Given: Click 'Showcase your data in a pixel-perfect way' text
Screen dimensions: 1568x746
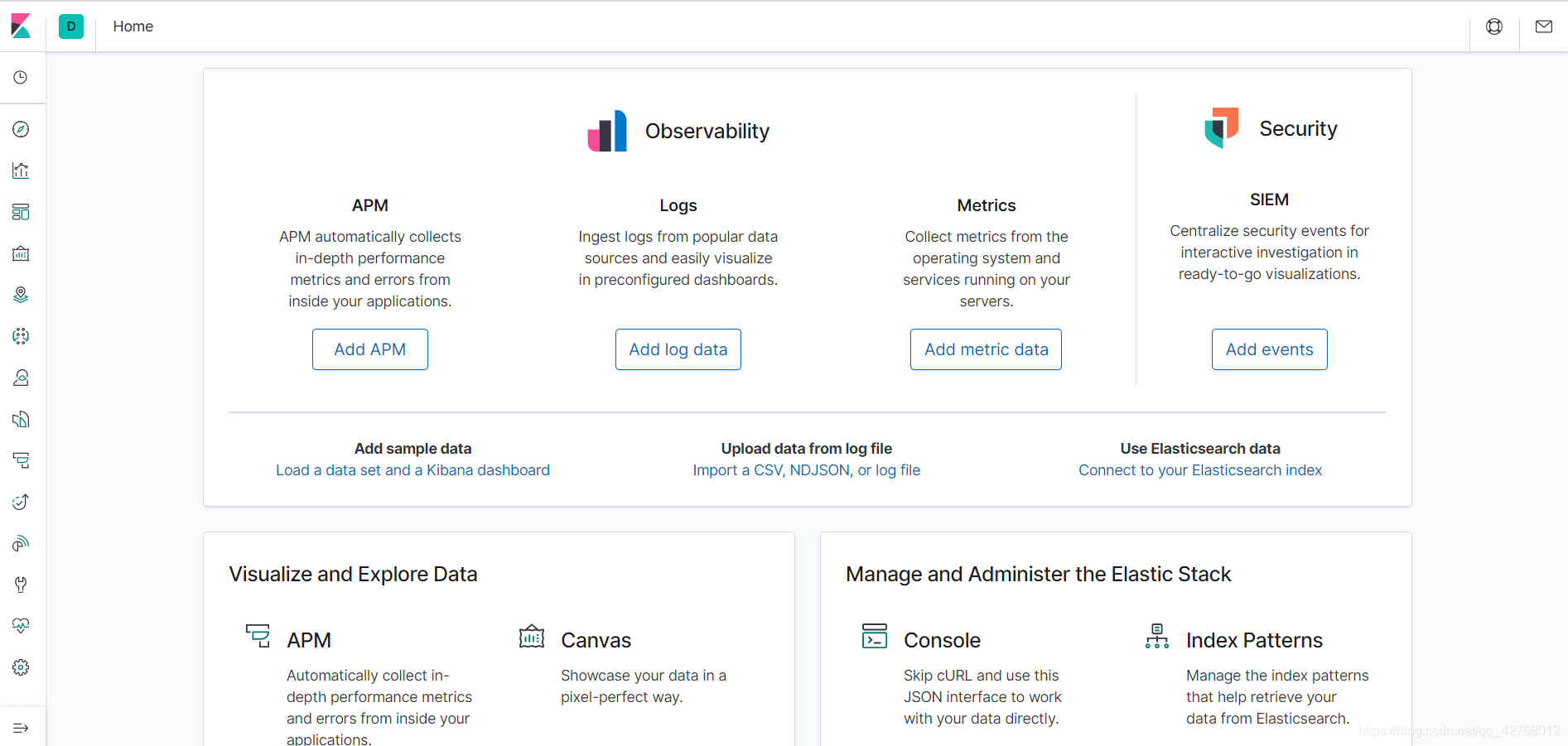Looking at the screenshot, I should click(644, 686).
